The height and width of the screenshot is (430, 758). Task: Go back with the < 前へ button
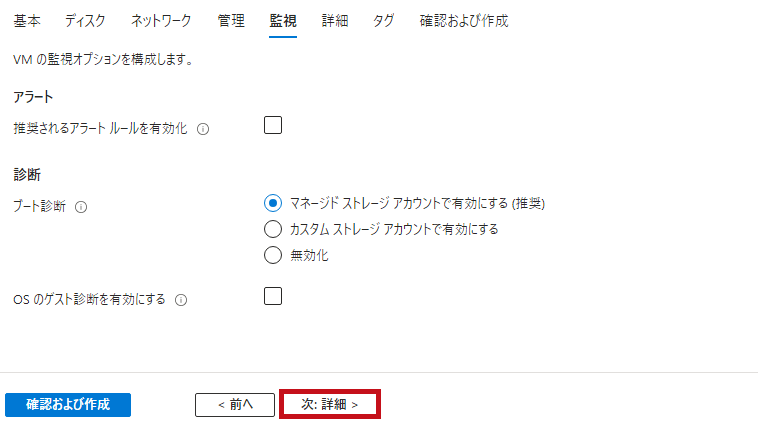coord(235,404)
